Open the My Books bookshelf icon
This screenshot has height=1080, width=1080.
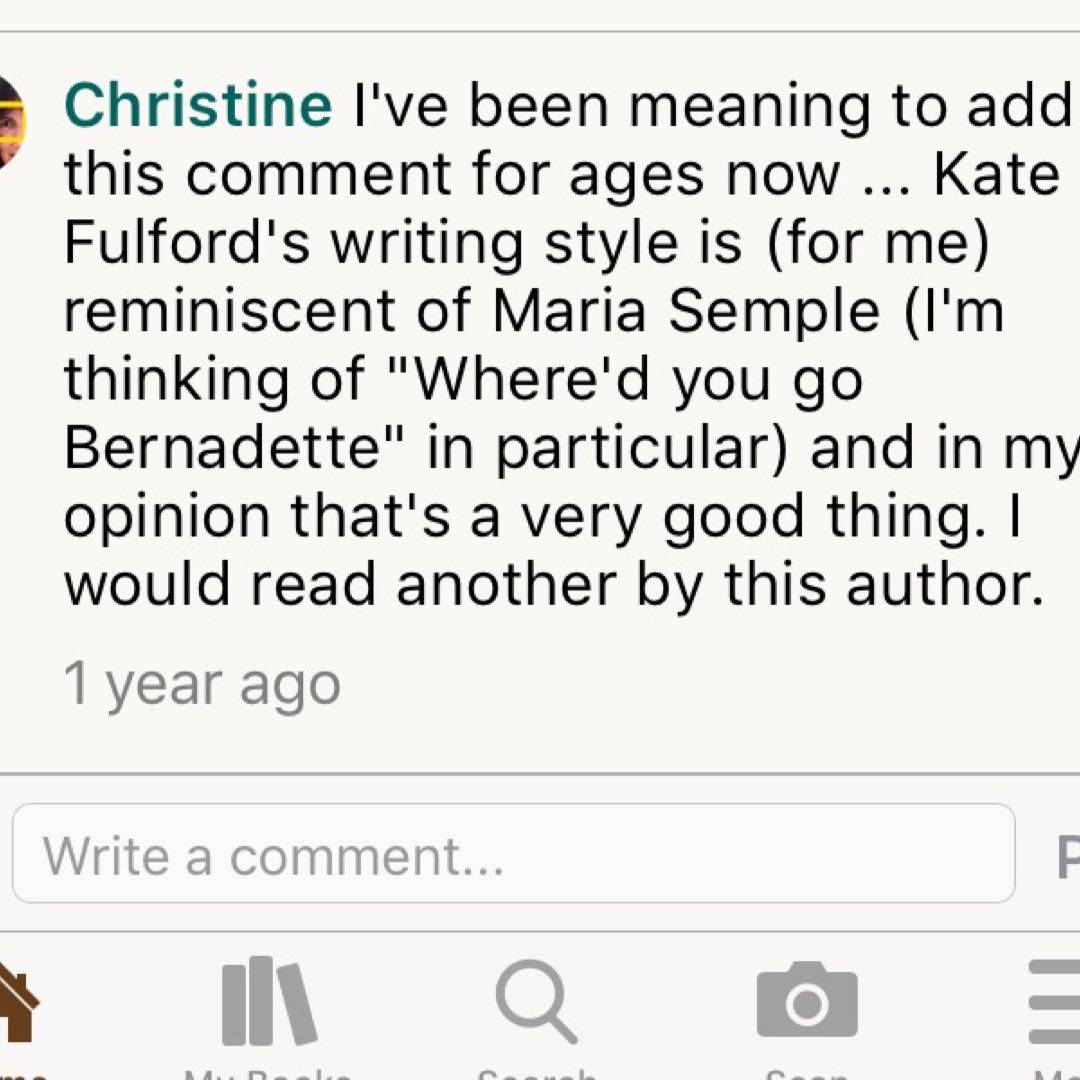pyautogui.click(x=268, y=1001)
